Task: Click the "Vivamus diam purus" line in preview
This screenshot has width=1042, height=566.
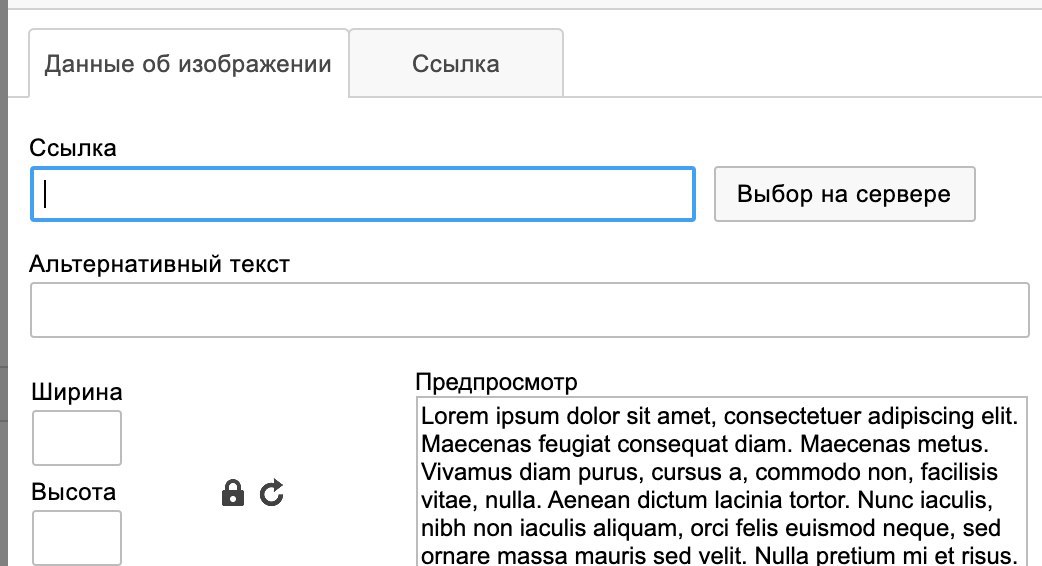Action: coord(709,472)
